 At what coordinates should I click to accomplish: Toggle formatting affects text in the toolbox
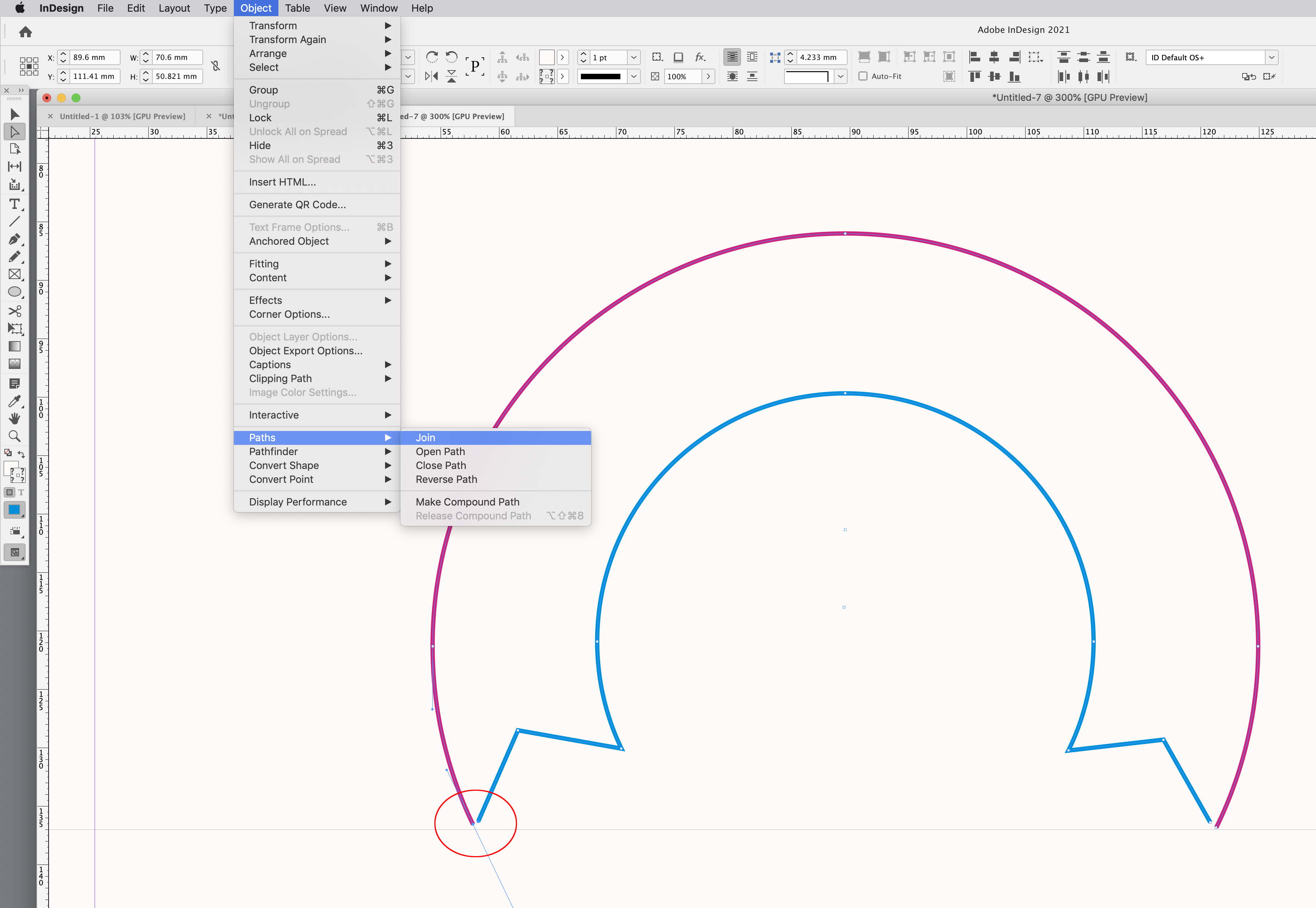tap(22, 492)
